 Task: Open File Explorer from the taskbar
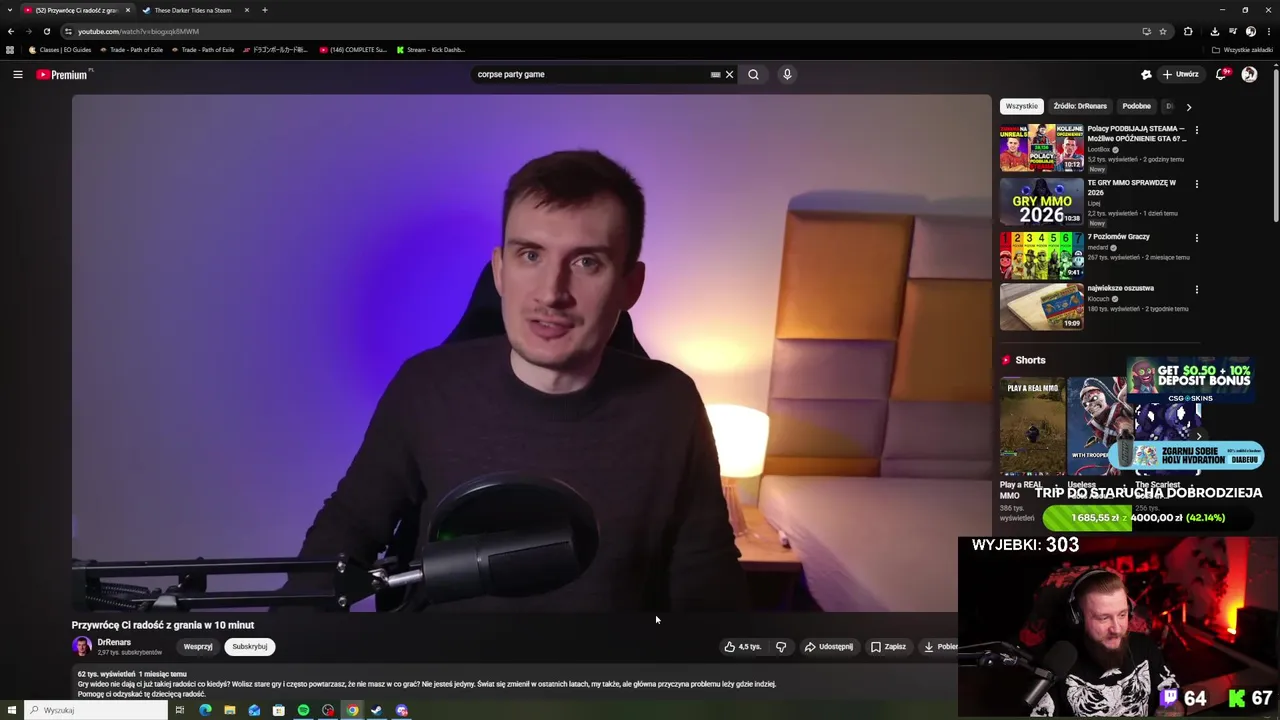(x=230, y=710)
